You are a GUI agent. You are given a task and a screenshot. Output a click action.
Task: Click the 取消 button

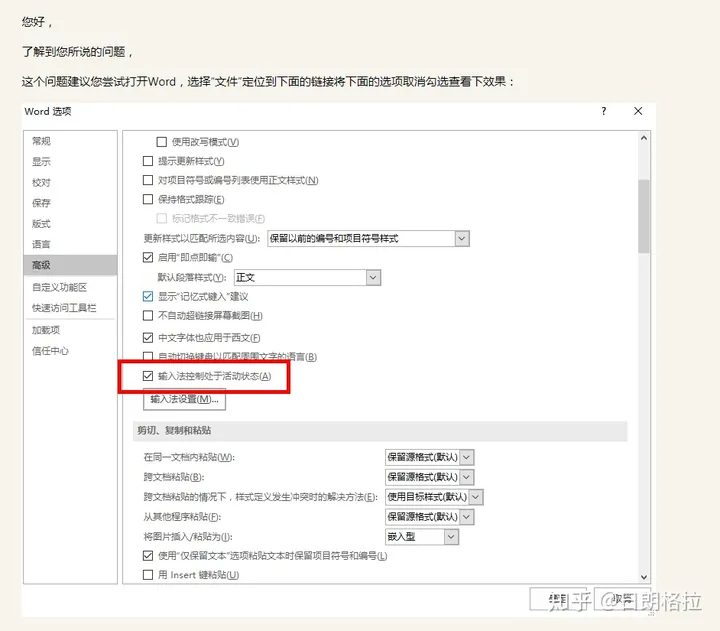[624, 599]
